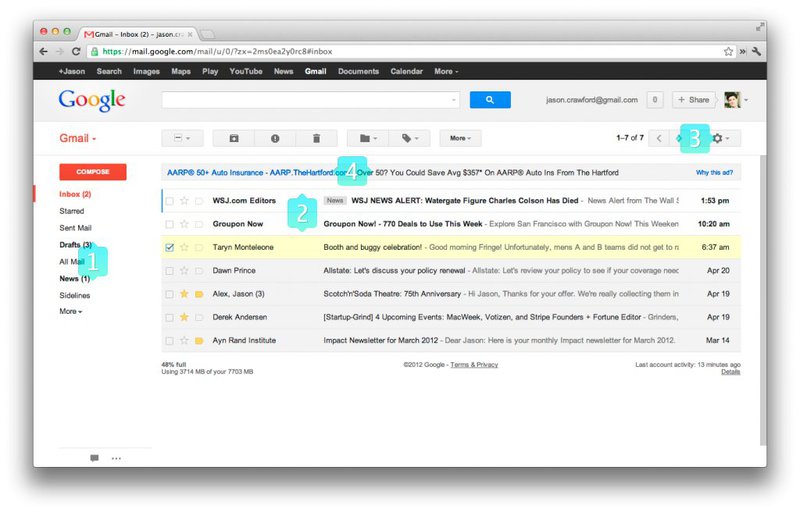Click the Delete trash icon
Screen dimensions: 800x513
[316, 138]
